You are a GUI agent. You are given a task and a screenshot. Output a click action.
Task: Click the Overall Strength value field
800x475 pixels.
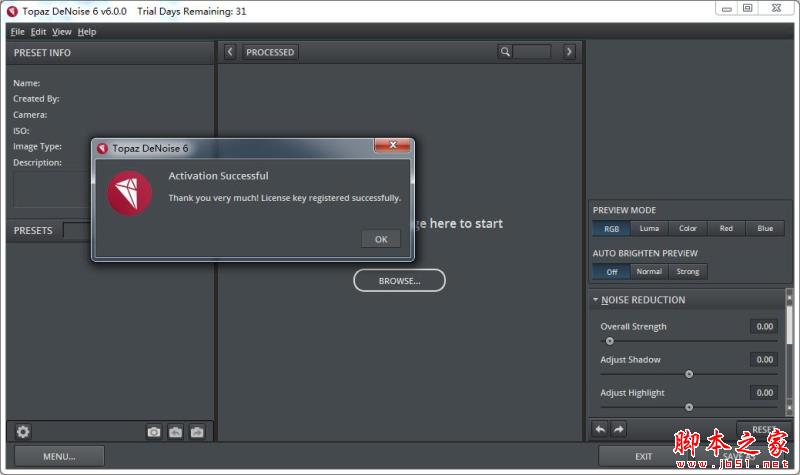(x=764, y=327)
